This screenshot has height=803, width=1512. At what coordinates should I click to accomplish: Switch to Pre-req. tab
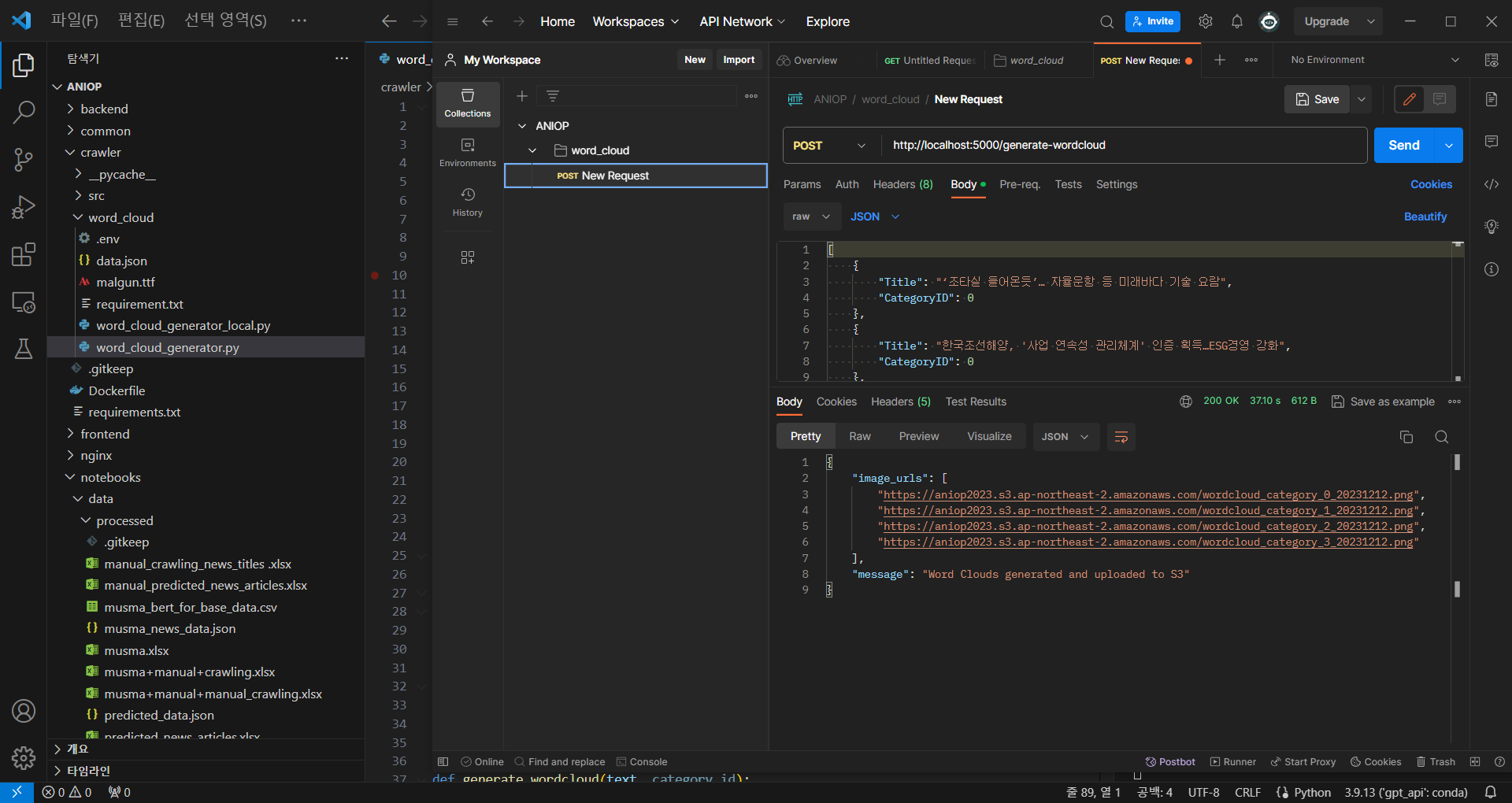coord(1020,184)
